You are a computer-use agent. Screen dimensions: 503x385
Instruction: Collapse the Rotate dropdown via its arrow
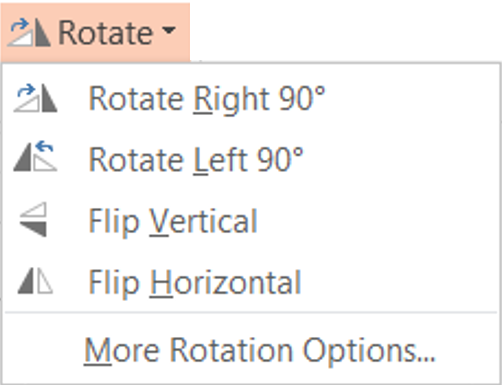[169, 31]
